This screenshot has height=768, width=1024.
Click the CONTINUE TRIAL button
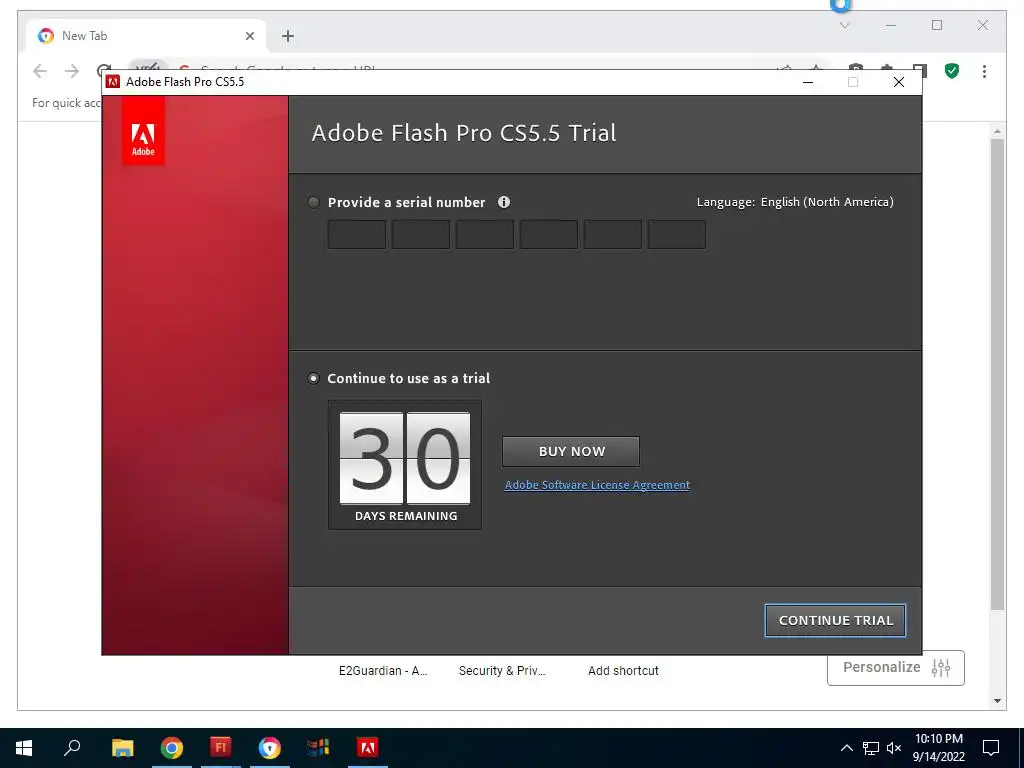(x=835, y=620)
